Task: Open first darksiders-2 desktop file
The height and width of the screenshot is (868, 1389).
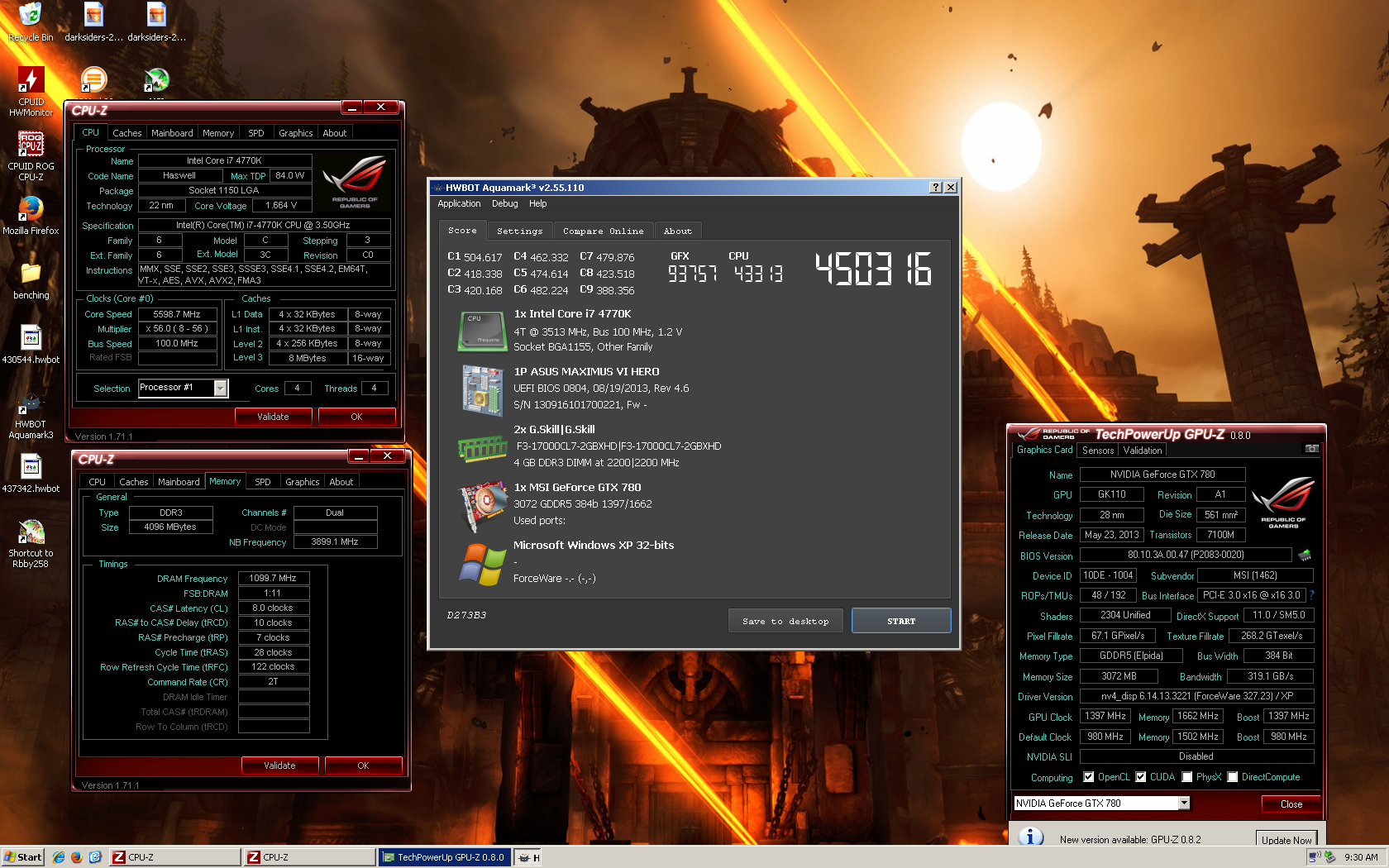Action: pos(93,22)
